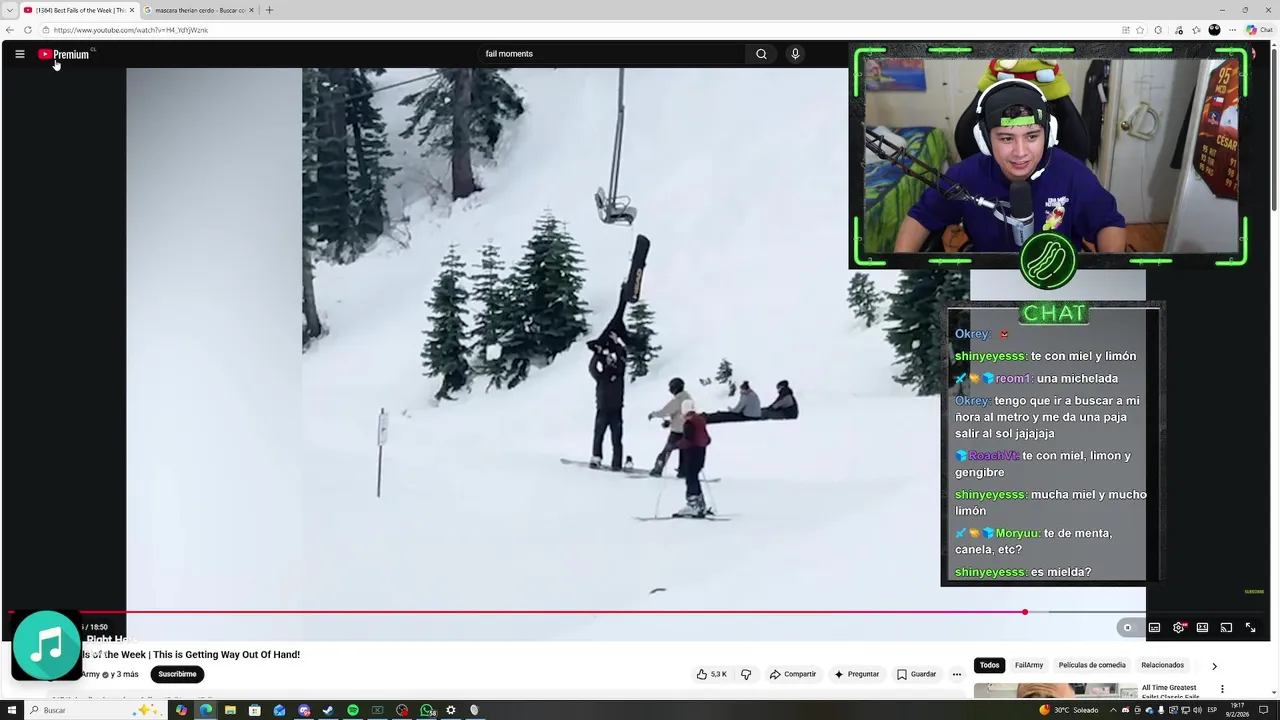Screen dimensions: 1280x720
Task: Dislike the video with the thumbs-down icon
Action: pyautogui.click(x=746, y=674)
